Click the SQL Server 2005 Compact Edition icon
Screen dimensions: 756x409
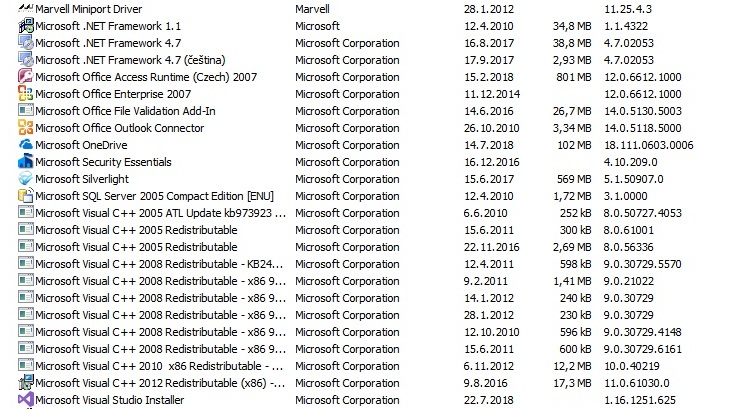[x=26, y=196]
